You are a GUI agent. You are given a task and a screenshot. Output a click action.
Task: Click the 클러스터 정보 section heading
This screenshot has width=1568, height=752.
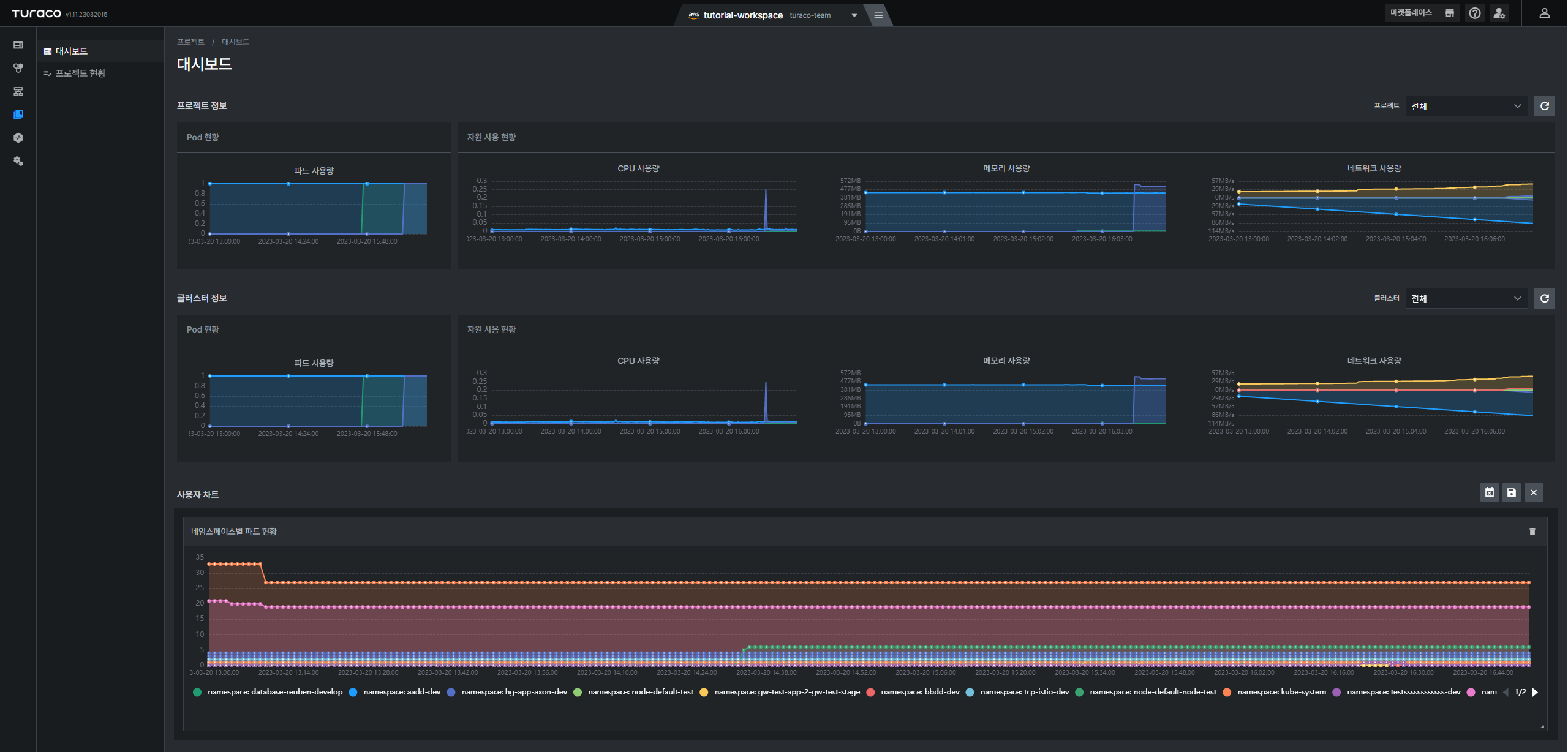pyautogui.click(x=202, y=298)
